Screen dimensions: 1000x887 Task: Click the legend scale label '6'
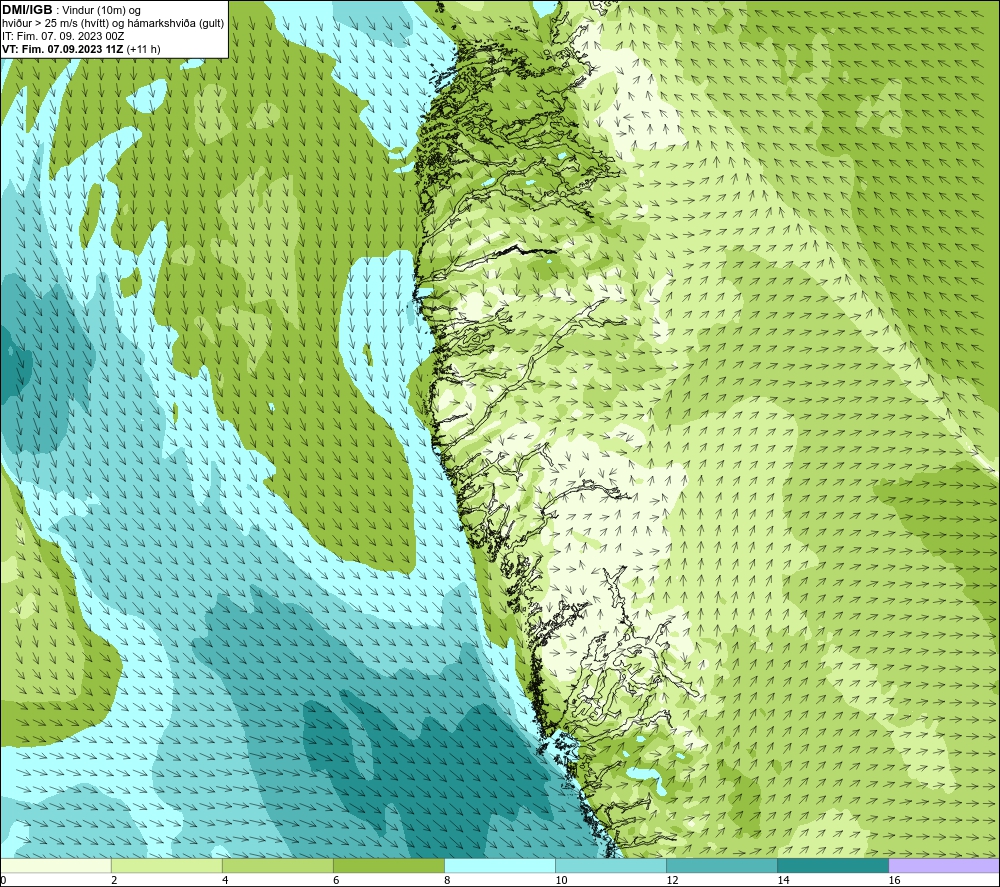336,880
